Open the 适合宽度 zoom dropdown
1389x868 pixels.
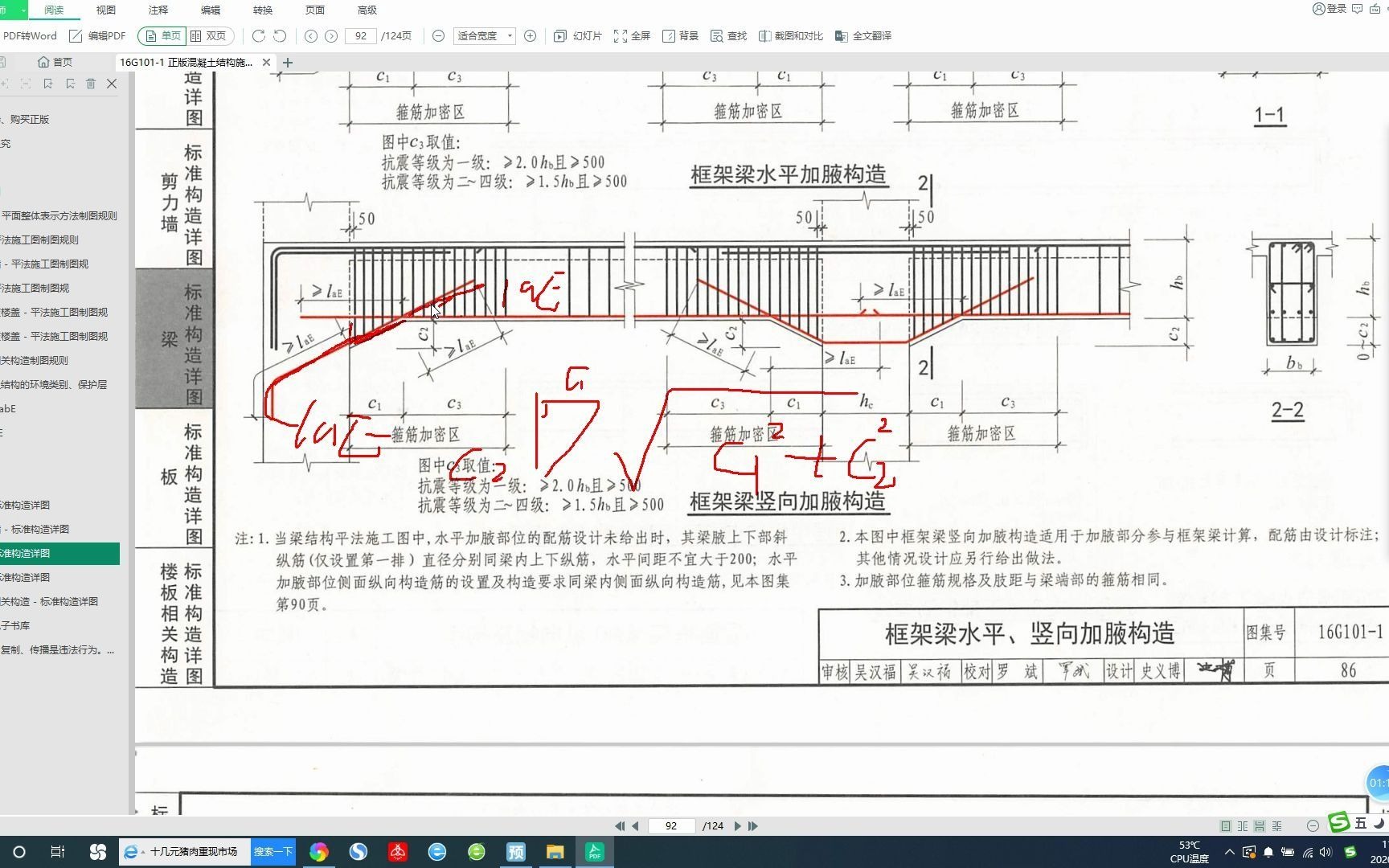[483, 35]
